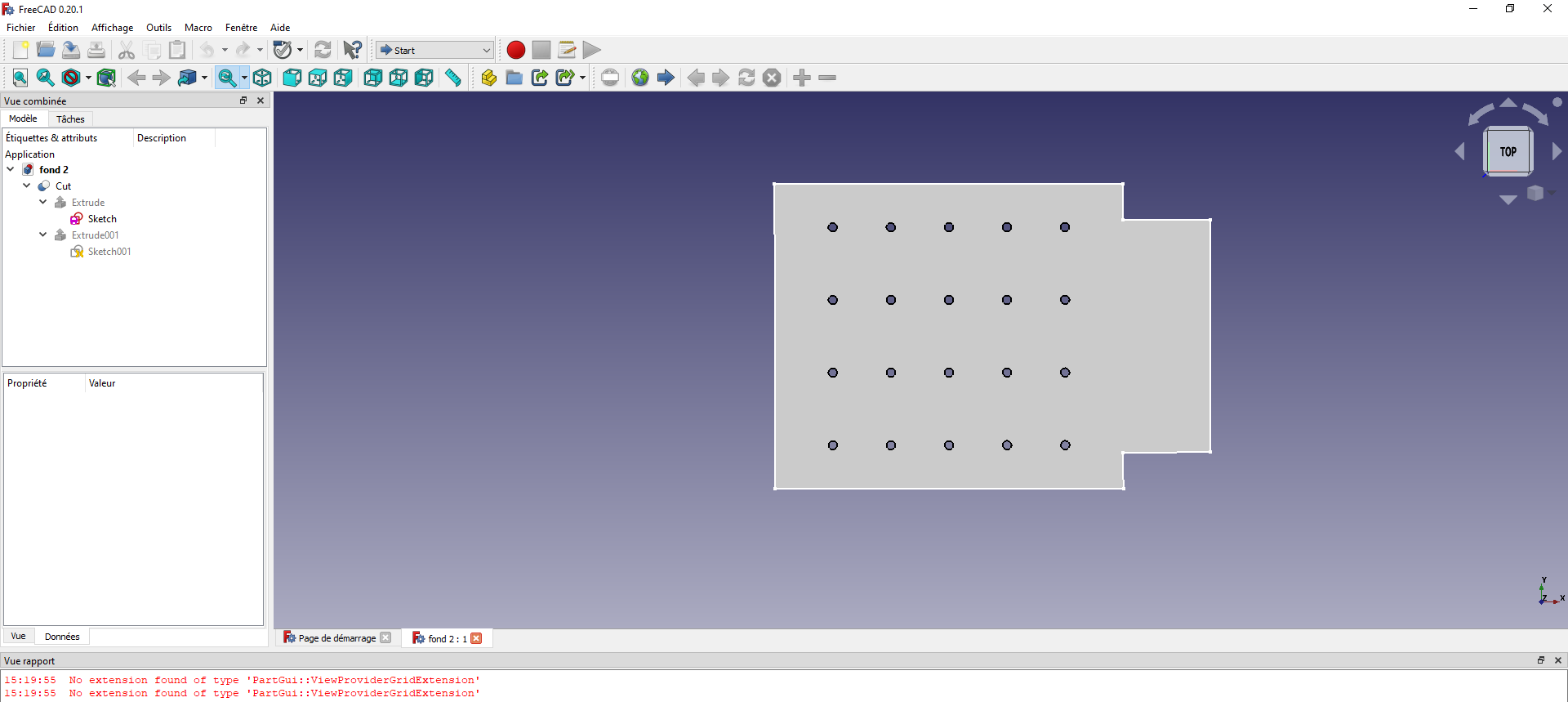Switch to isometric view
The height and width of the screenshot is (702, 1568).
pyautogui.click(x=262, y=78)
